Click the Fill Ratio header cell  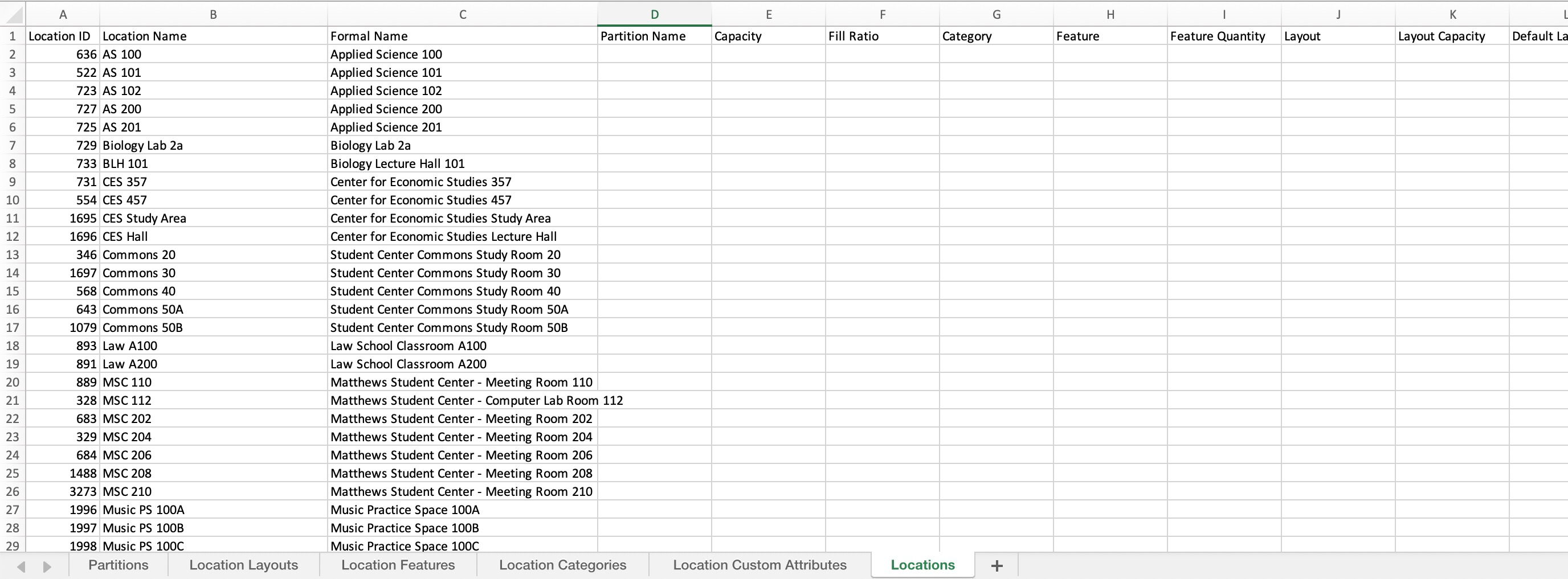[x=883, y=36]
